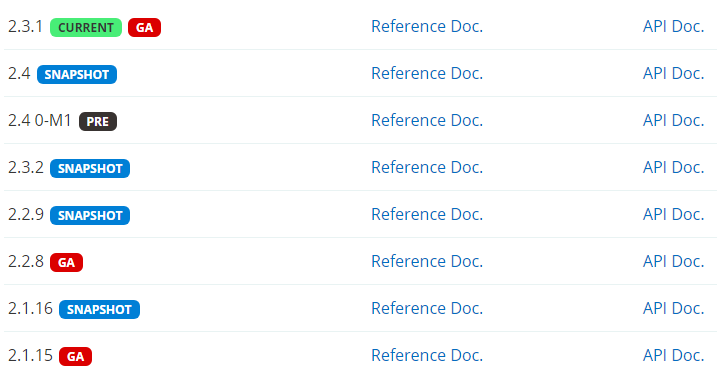Open Reference Doc. for version 2.3.1
Screen dimensions: 717x376
pyautogui.click(x=427, y=27)
